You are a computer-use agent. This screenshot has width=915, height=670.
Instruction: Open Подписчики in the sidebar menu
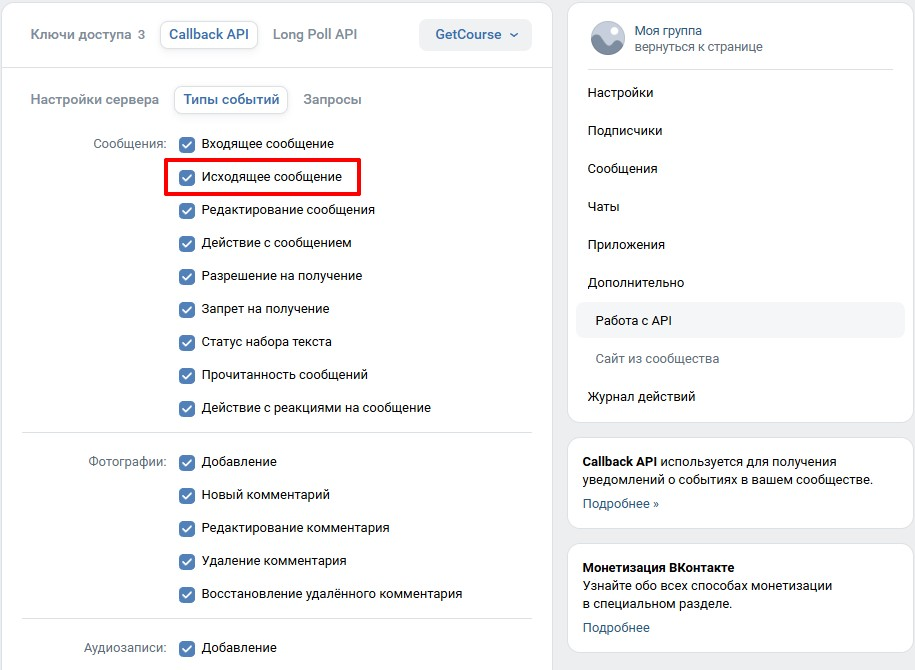click(625, 131)
